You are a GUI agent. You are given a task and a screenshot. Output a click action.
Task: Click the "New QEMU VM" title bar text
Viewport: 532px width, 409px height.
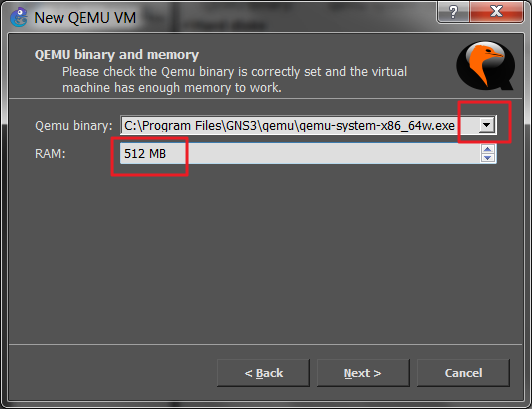click(85, 18)
